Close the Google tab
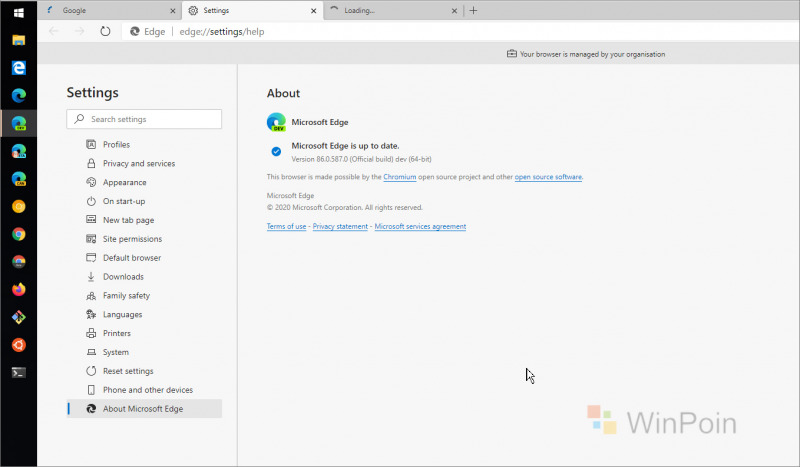 [x=172, y=11]
